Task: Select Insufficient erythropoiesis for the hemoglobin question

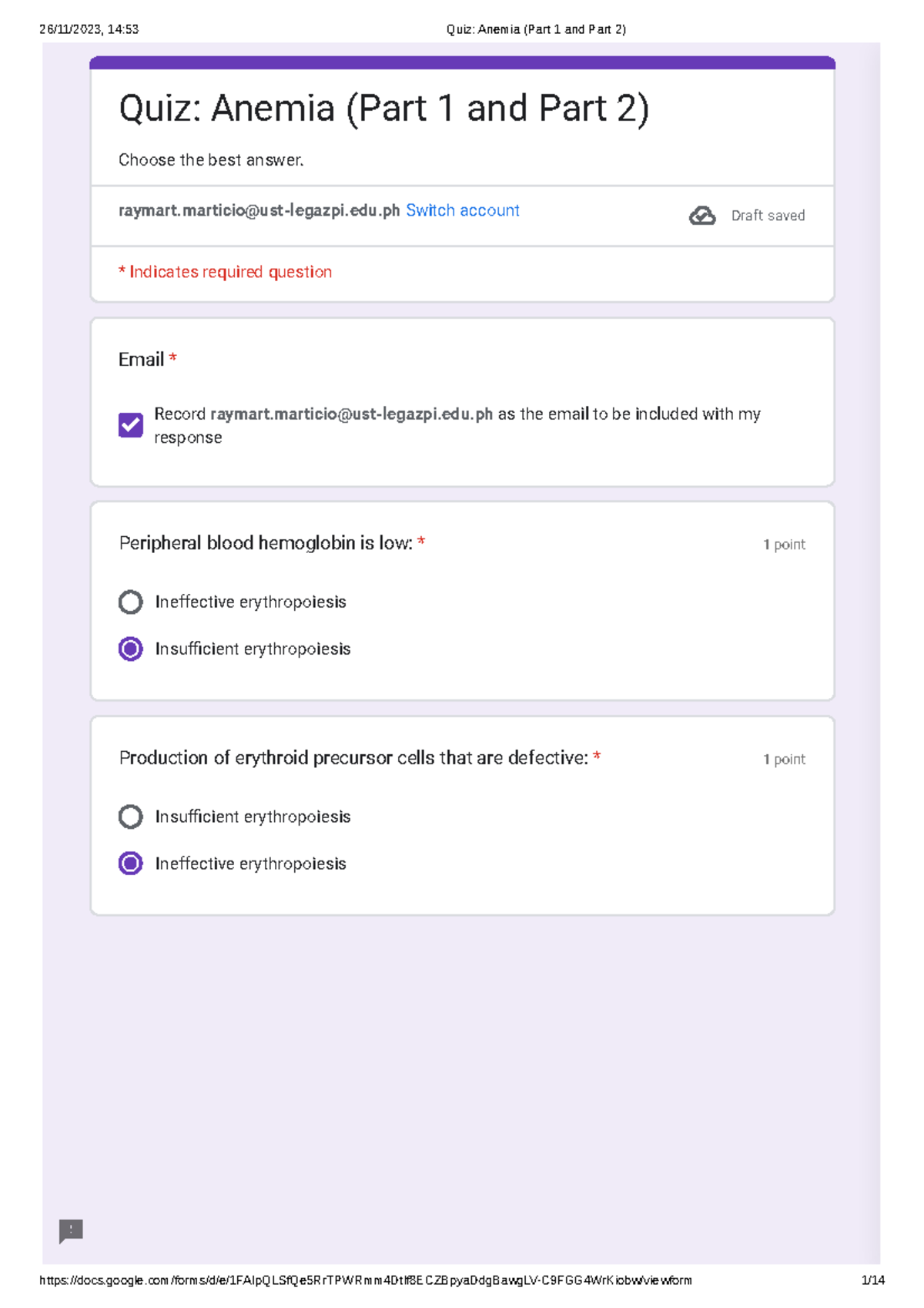Action: point(131,649)
